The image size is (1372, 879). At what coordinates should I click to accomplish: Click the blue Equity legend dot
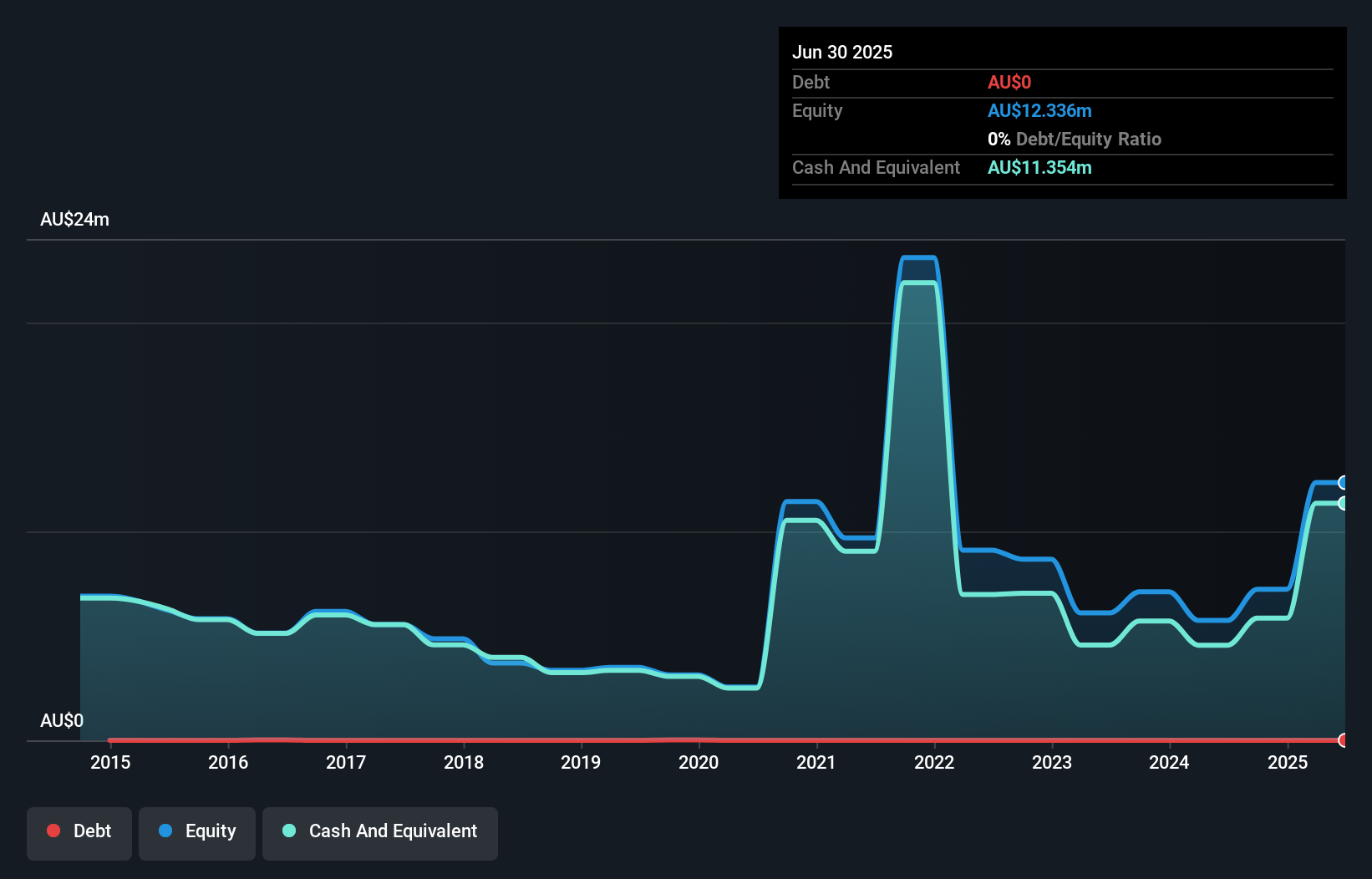point(167,831)
